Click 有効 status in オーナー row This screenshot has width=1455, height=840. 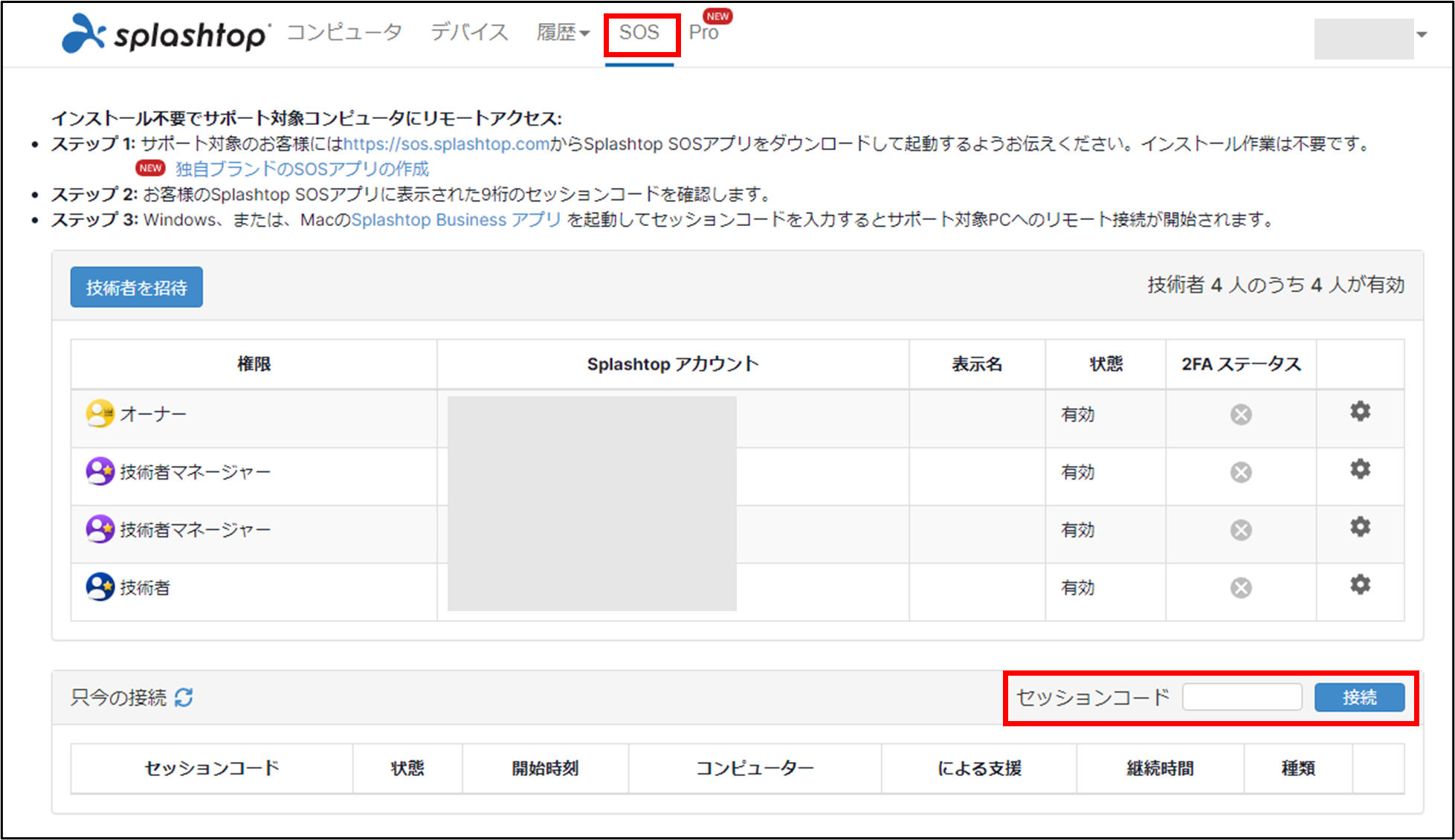coord(1078,414)
